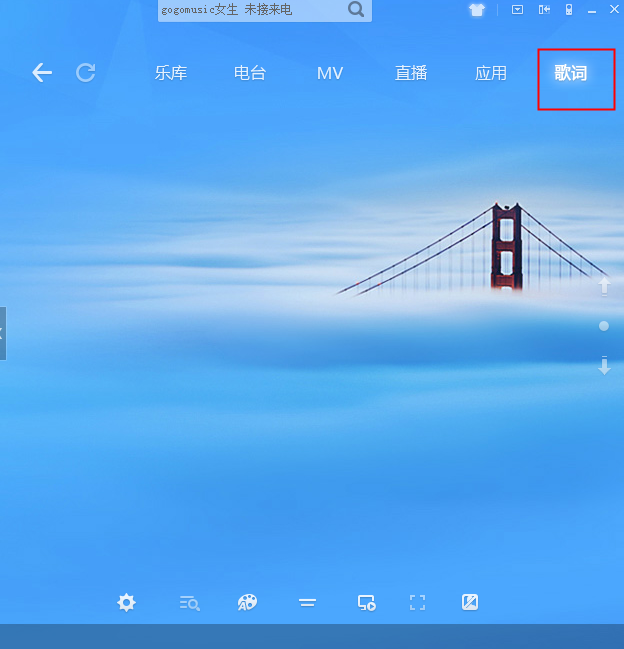Viewport: 624px width, 649px height.
Task: Open the skin T-shirt icon
Action: [476, 10]
